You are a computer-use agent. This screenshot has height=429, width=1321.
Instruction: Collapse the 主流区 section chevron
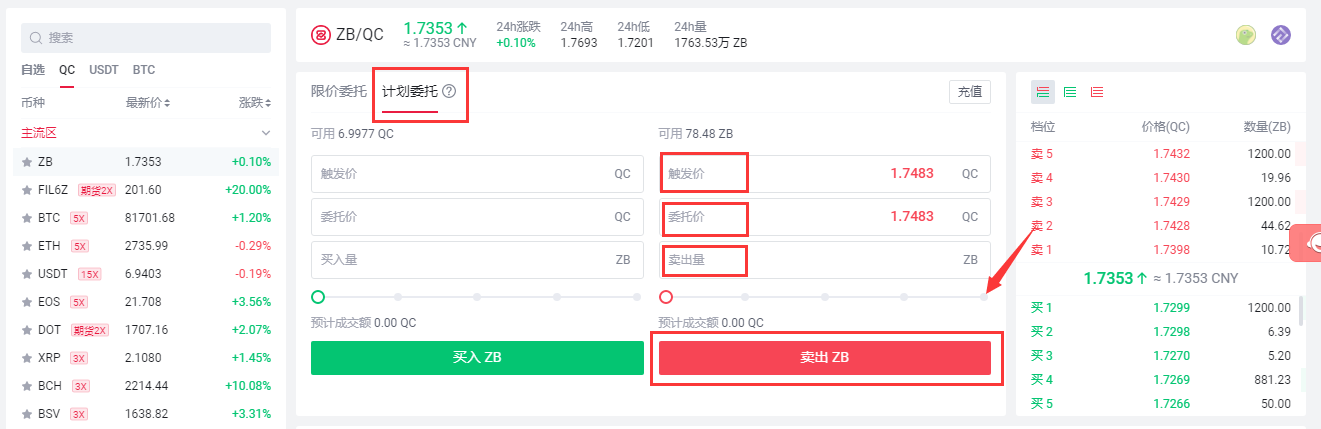point(266,132)
